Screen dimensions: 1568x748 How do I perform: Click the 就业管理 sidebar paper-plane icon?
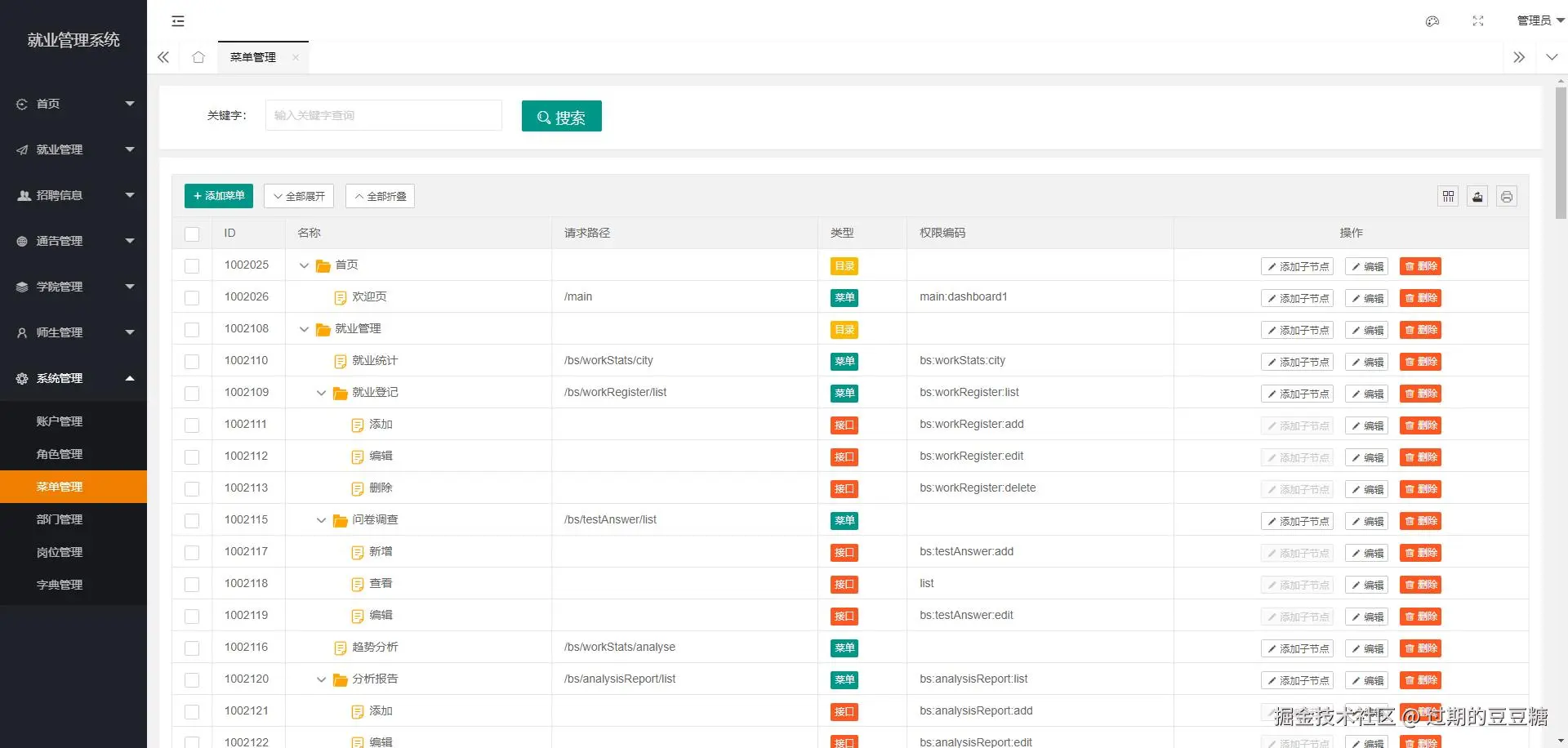[22, 149]
